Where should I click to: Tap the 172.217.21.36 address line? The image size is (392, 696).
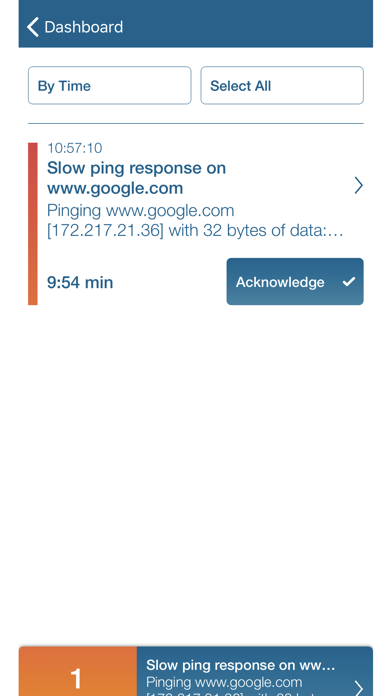coord(195,230)
